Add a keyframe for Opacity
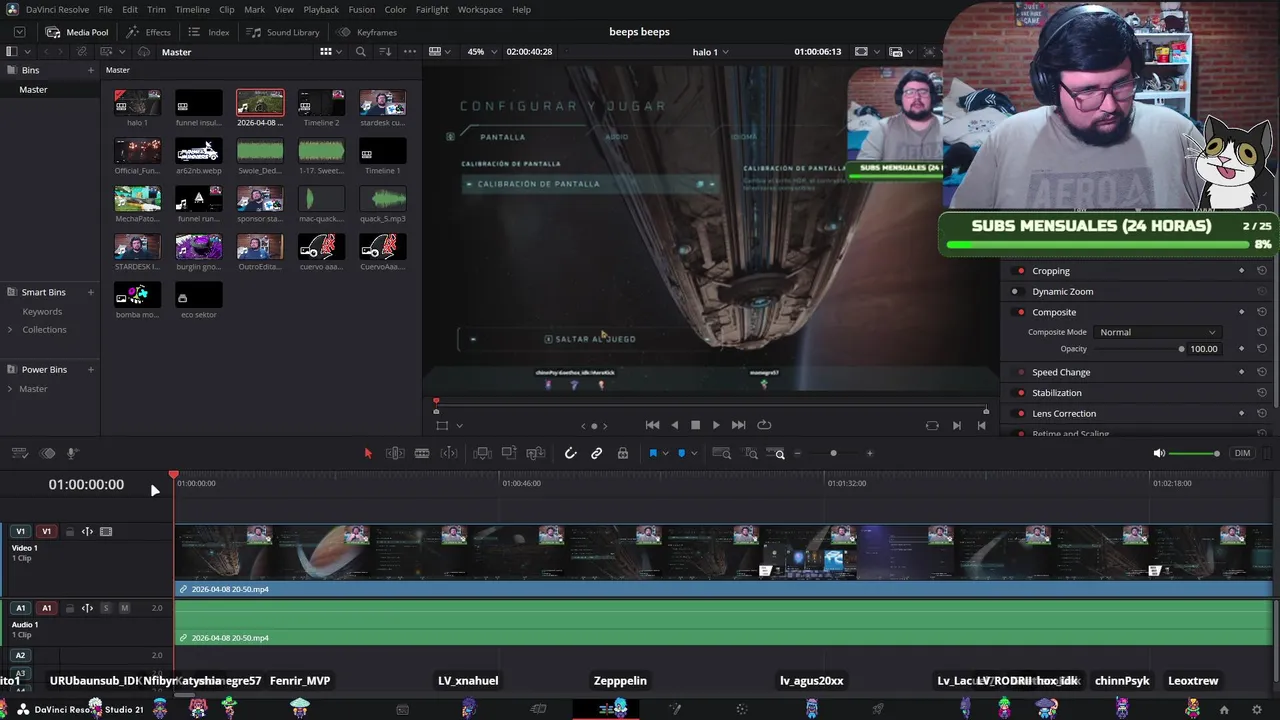 (1242, 349)
